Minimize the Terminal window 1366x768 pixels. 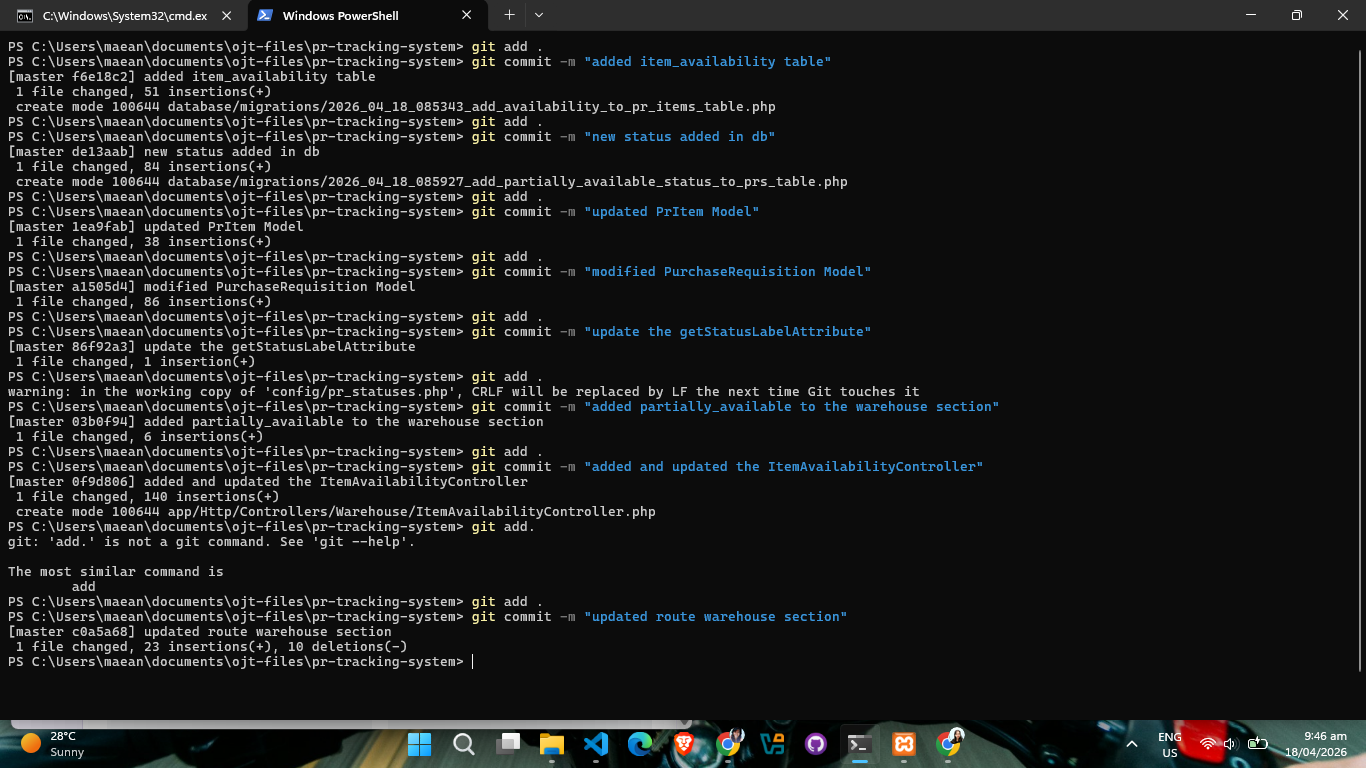[1251, 15]
